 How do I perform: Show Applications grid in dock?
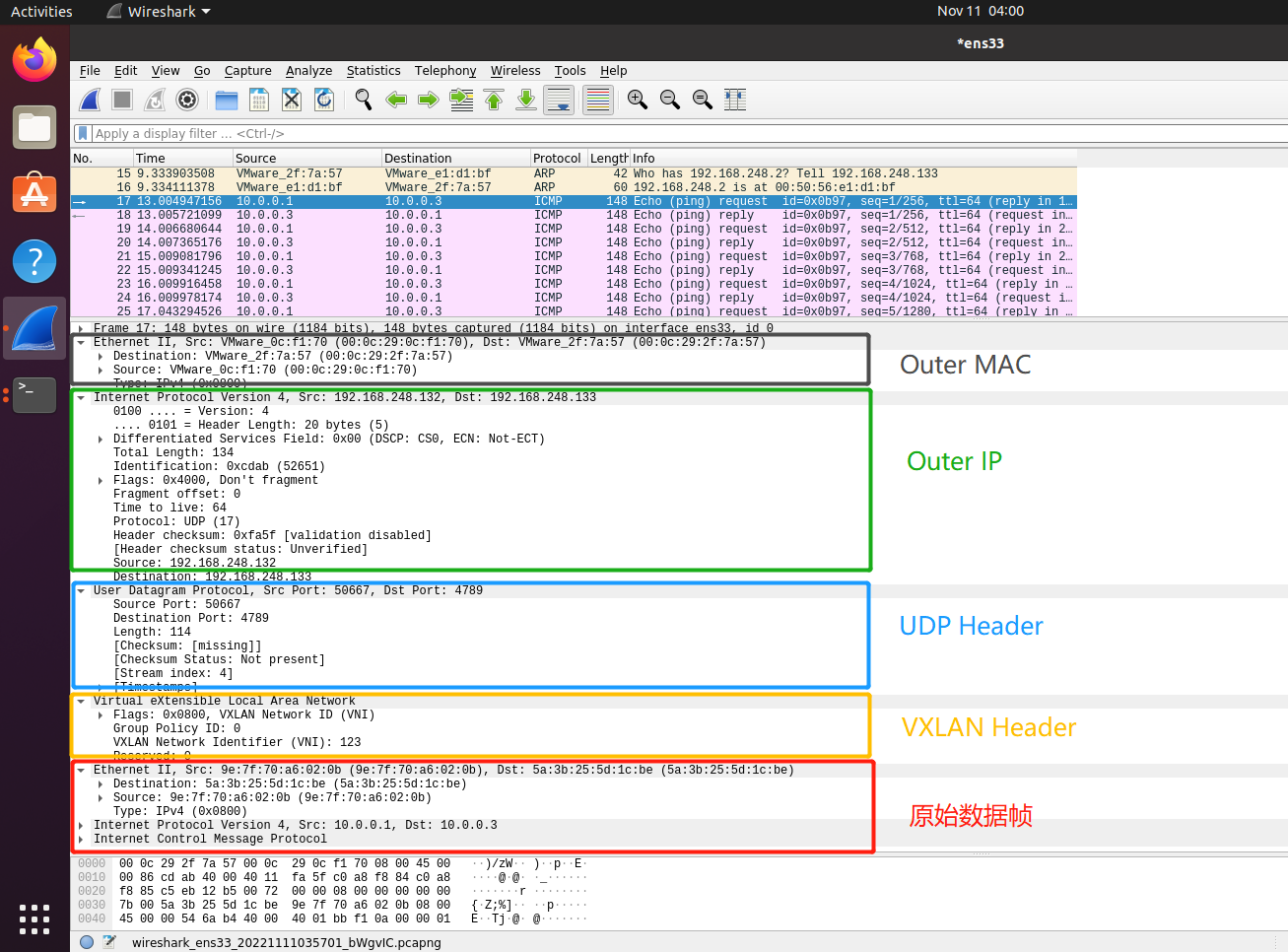[x=34, y=918]
